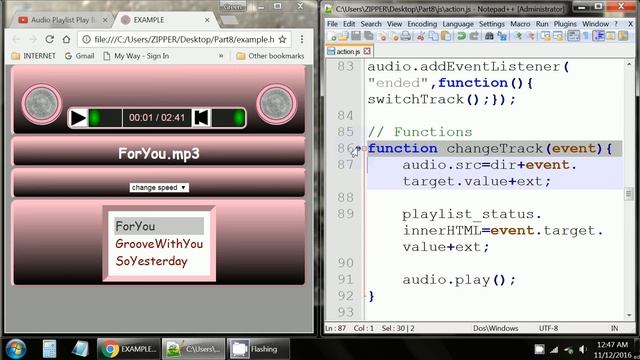Click the green volume slider handle
Viewport: 640px width, 360px height.
click(238, 118)
